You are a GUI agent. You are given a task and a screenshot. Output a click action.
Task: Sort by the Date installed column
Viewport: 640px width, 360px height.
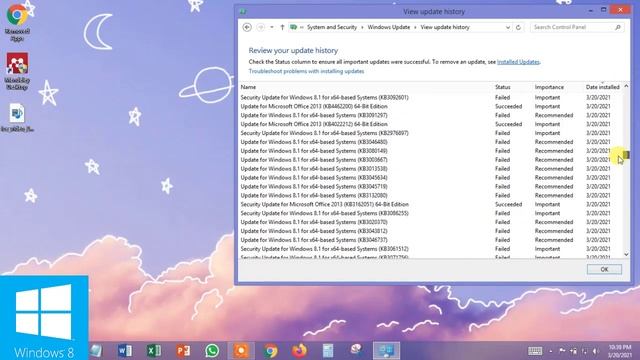(x=602, y=87)
